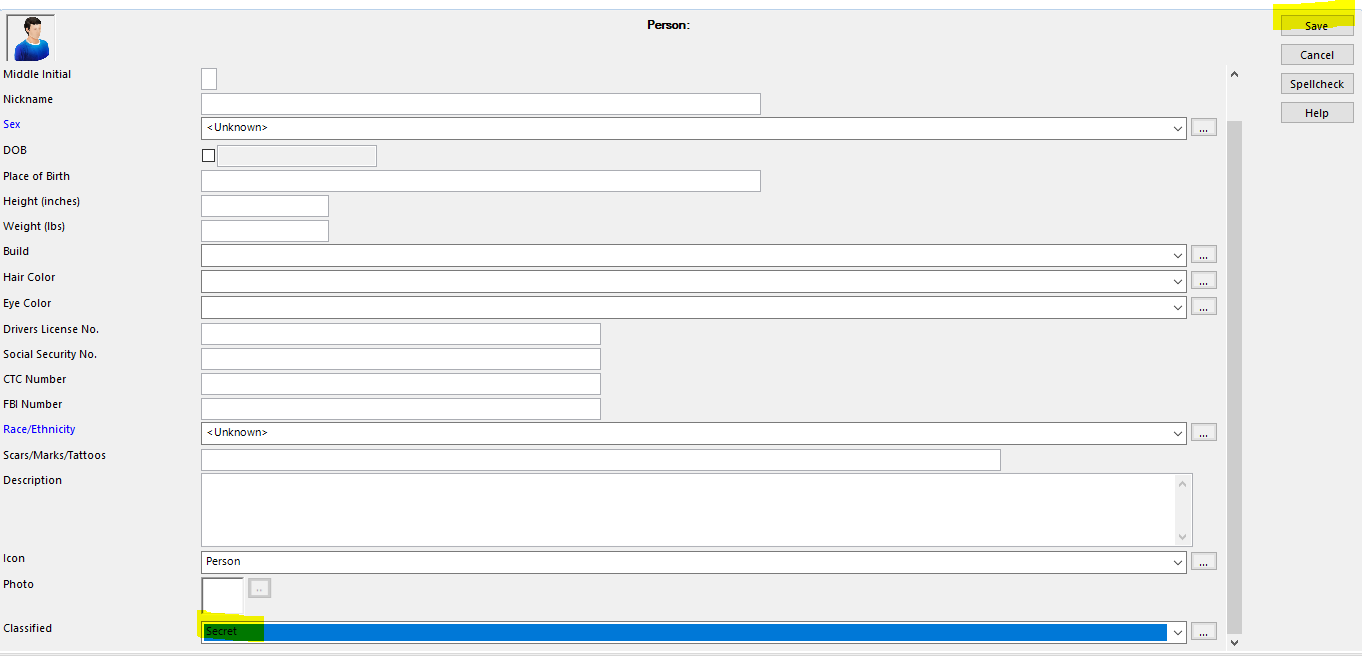Open the Photo browse ellipsis button
The image size is (1362, 656).
[259, 588]
